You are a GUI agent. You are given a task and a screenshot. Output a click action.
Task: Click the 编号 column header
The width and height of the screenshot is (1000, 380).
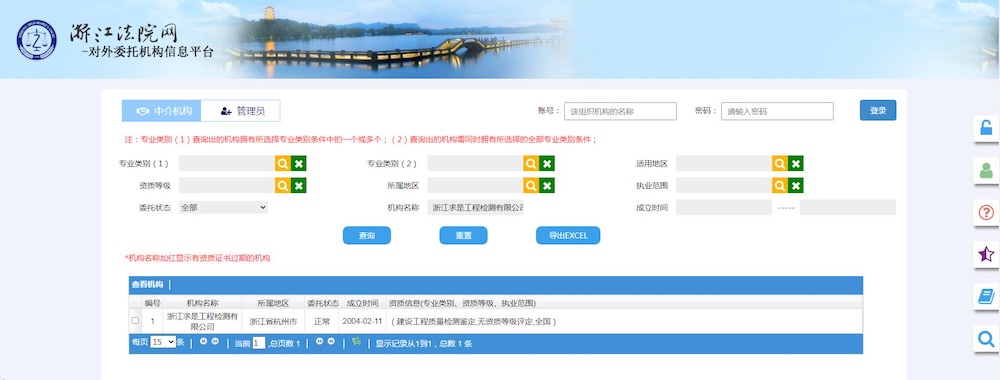tap(152, 303)
